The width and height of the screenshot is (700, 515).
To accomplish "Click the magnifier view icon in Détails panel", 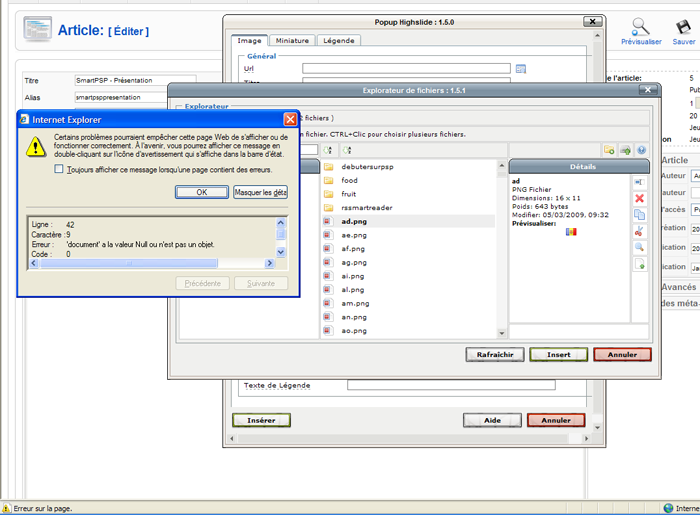I will (640, 247).
